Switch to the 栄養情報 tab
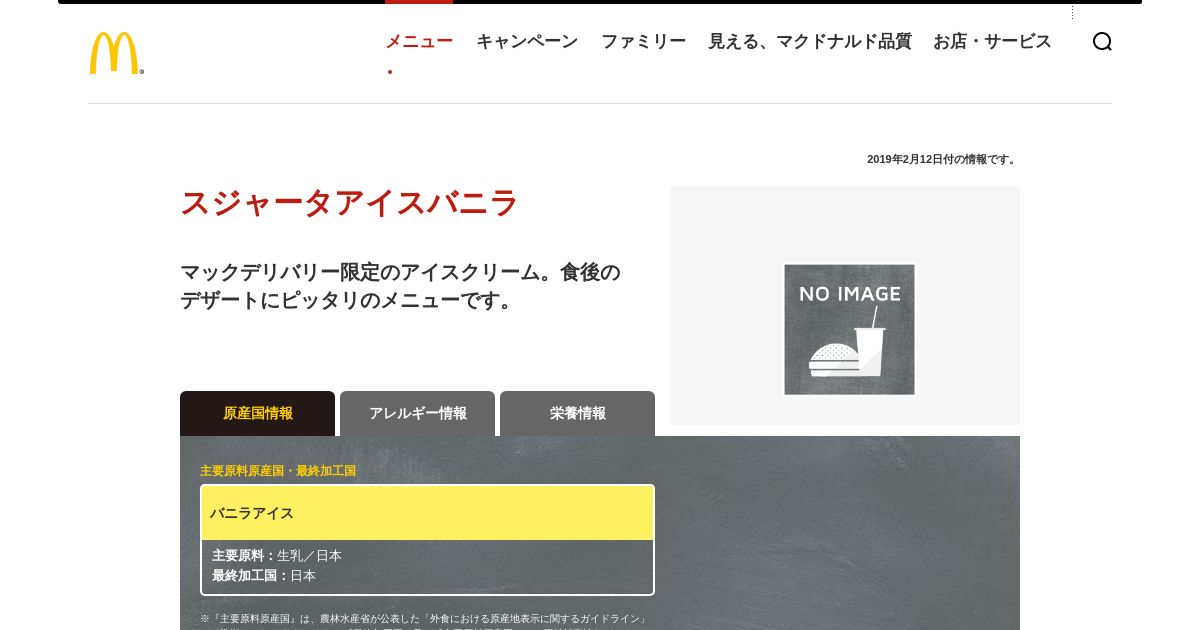The width and height of the screenshot is (1200, 630). point(577,413)
